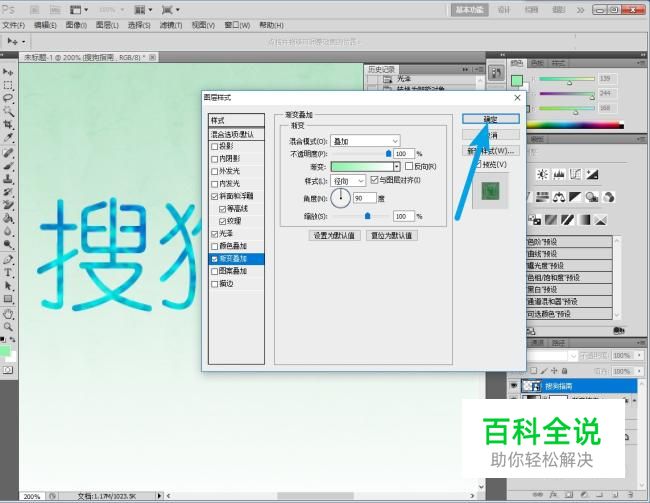Uncheck 与图层对齐 (Align with Layer)
The width and height of the screenshot is (650, 503).
coord(374,180)
